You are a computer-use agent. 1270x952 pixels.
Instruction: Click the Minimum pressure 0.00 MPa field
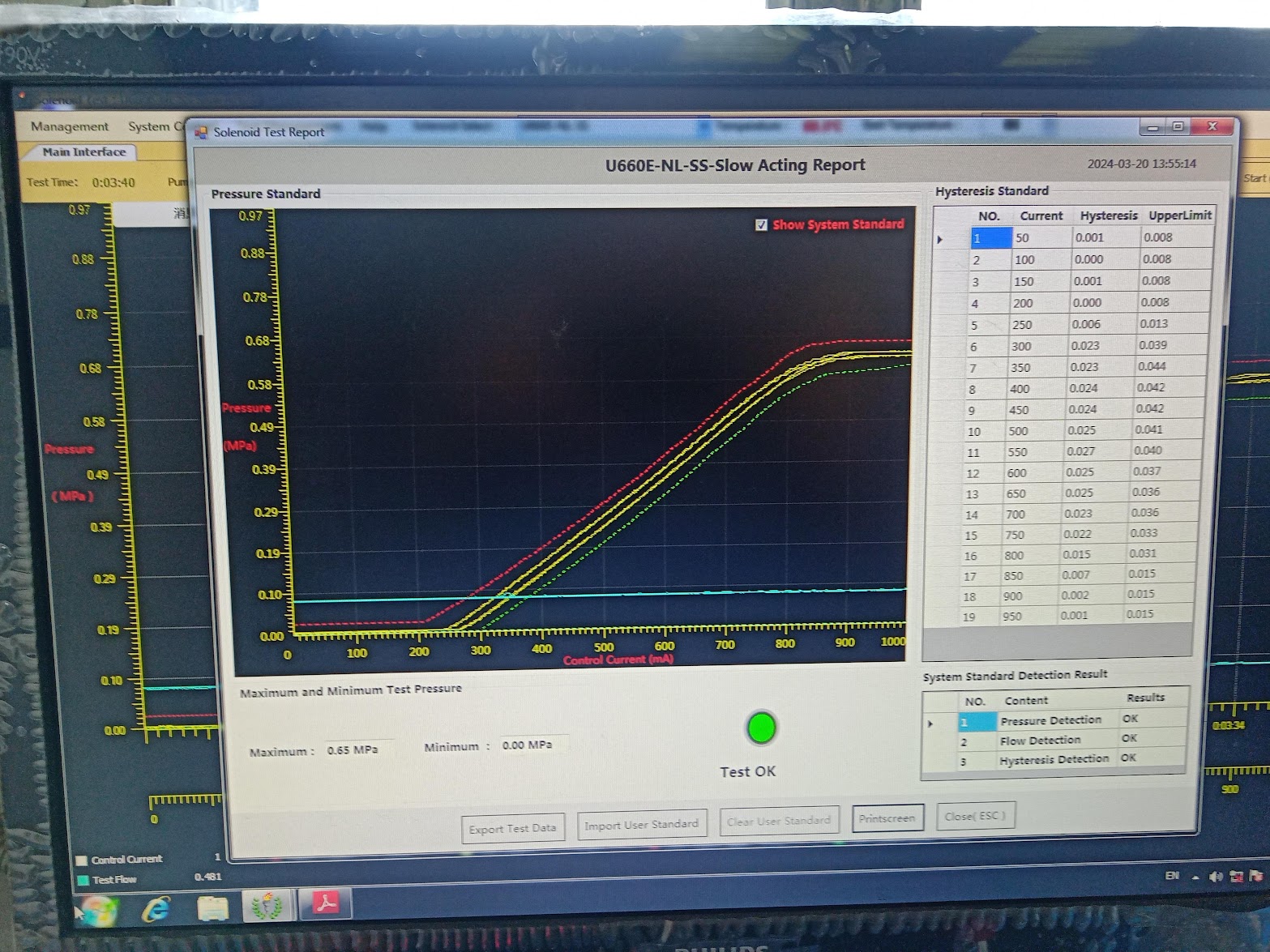533,745
